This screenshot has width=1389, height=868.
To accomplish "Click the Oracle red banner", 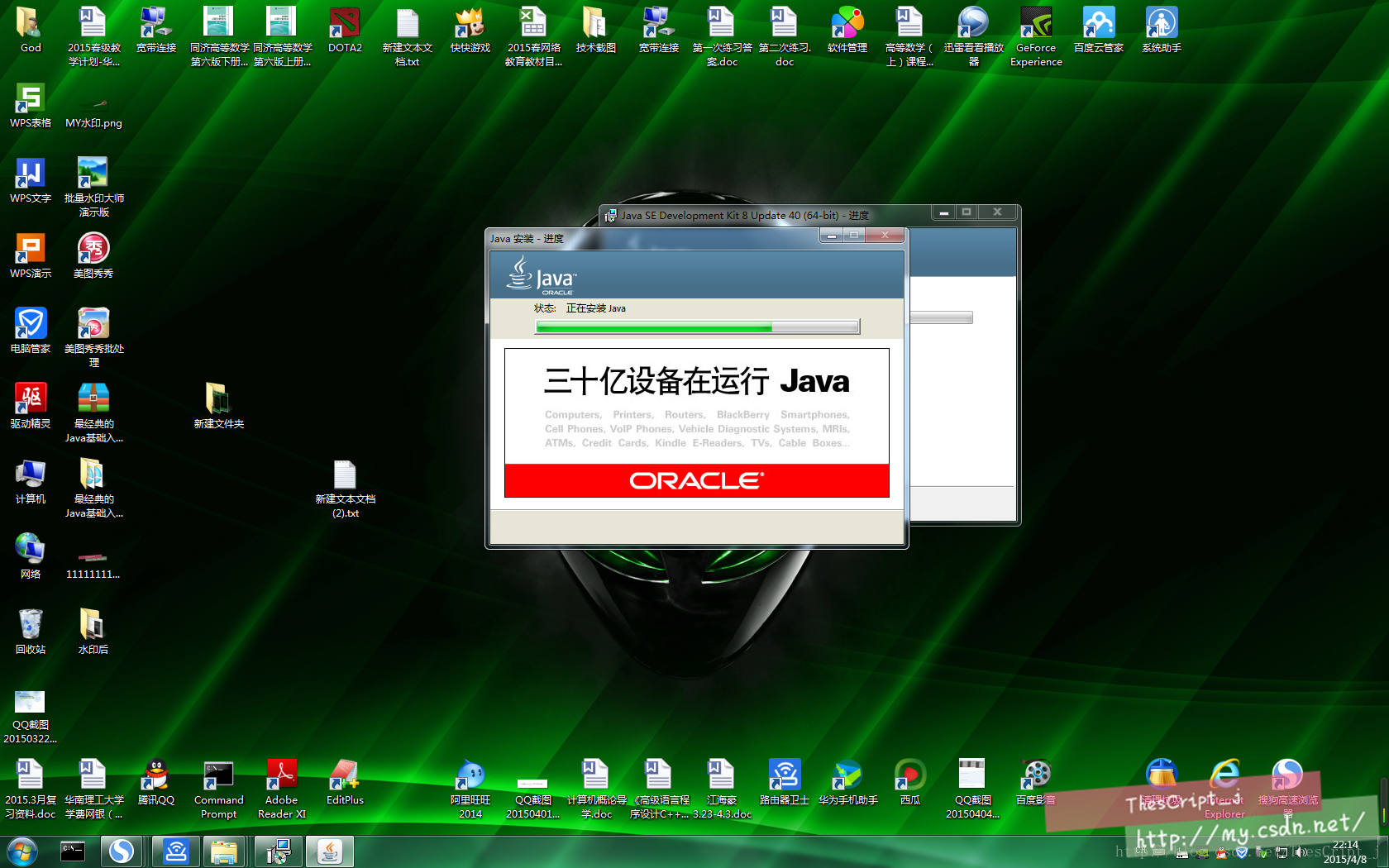I will coord(697,480).
